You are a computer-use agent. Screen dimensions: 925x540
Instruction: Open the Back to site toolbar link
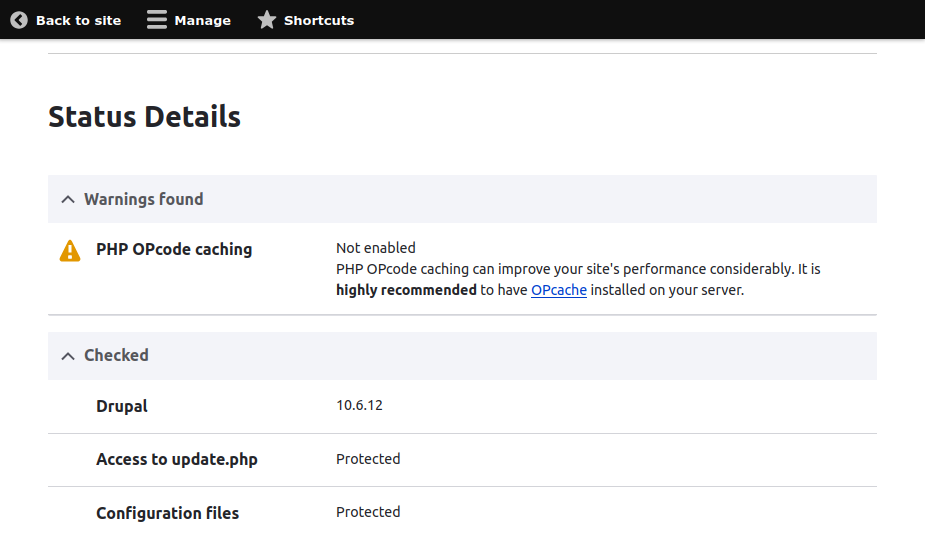tap(66, 20)
